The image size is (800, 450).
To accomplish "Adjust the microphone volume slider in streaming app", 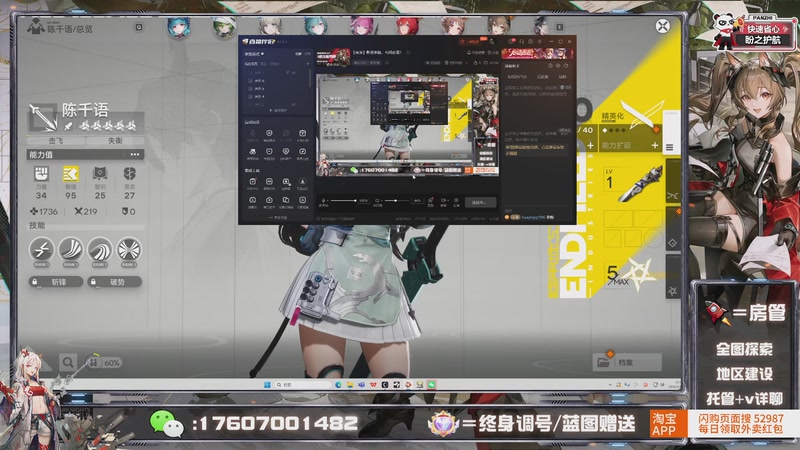I will (343, 201).
